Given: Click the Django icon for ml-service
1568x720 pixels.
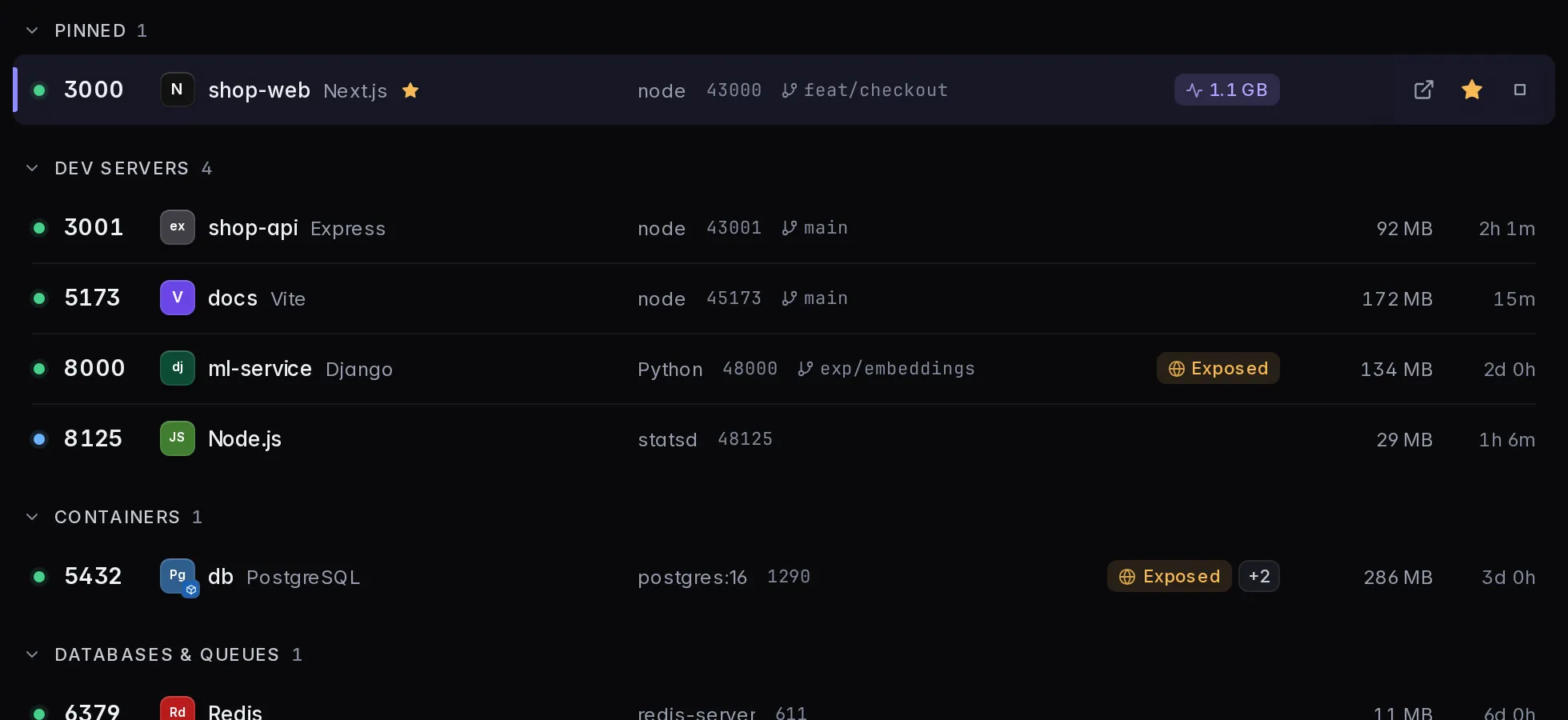Looking at the screenshot, I should (178, 368).
